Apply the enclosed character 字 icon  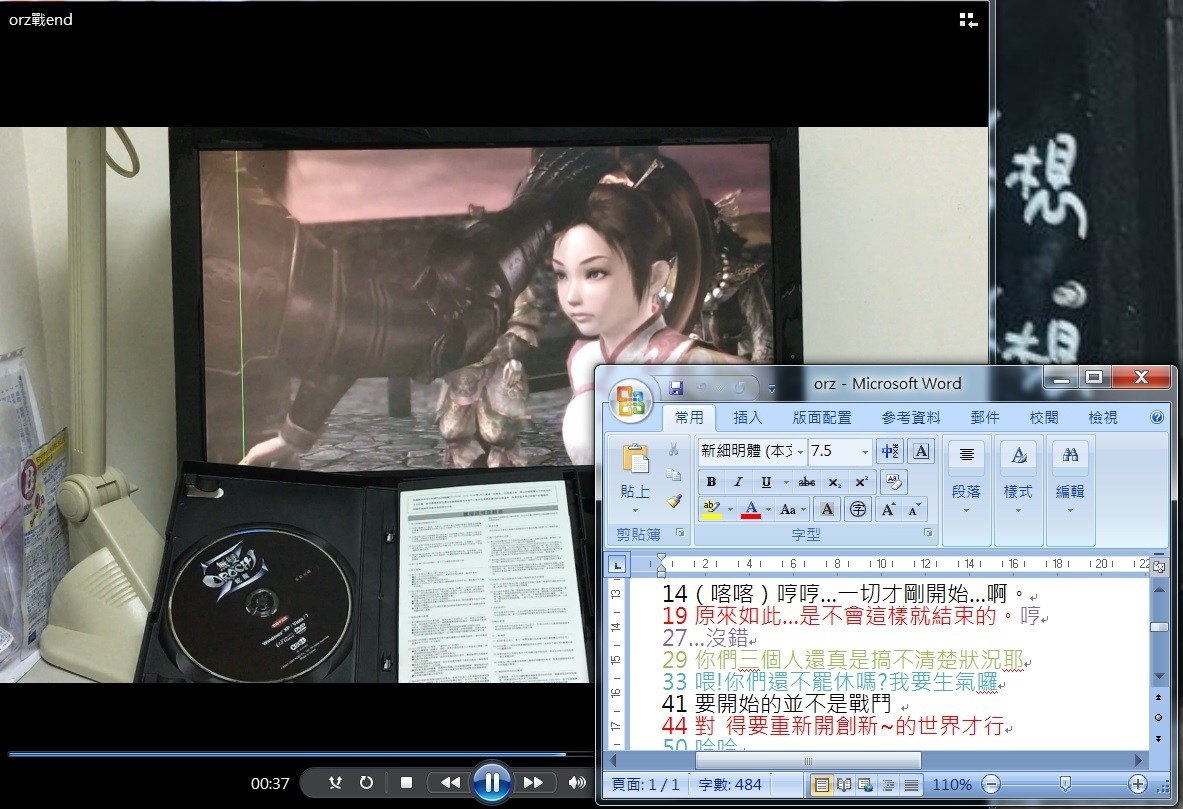[857, 509]
